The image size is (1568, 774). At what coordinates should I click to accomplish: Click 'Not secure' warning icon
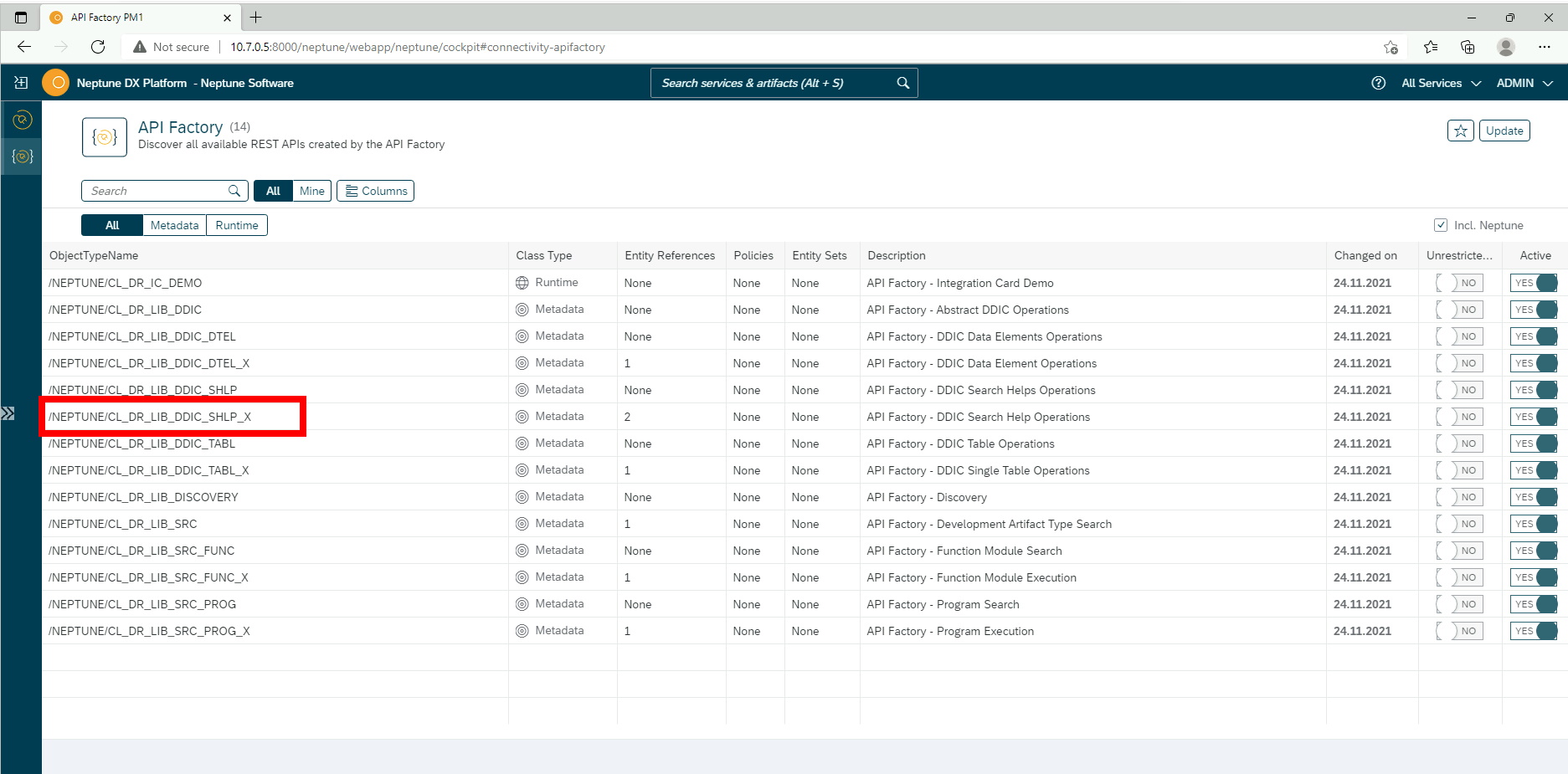tap(140, 47)
